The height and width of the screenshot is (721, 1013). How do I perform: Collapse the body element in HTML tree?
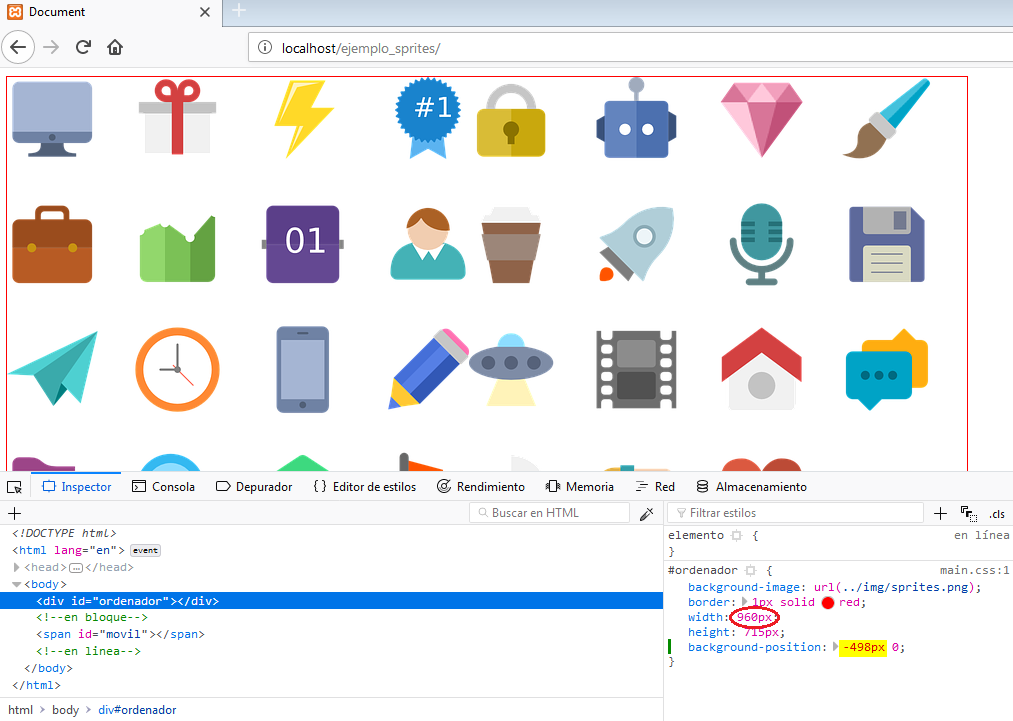[x=17, y=584]
